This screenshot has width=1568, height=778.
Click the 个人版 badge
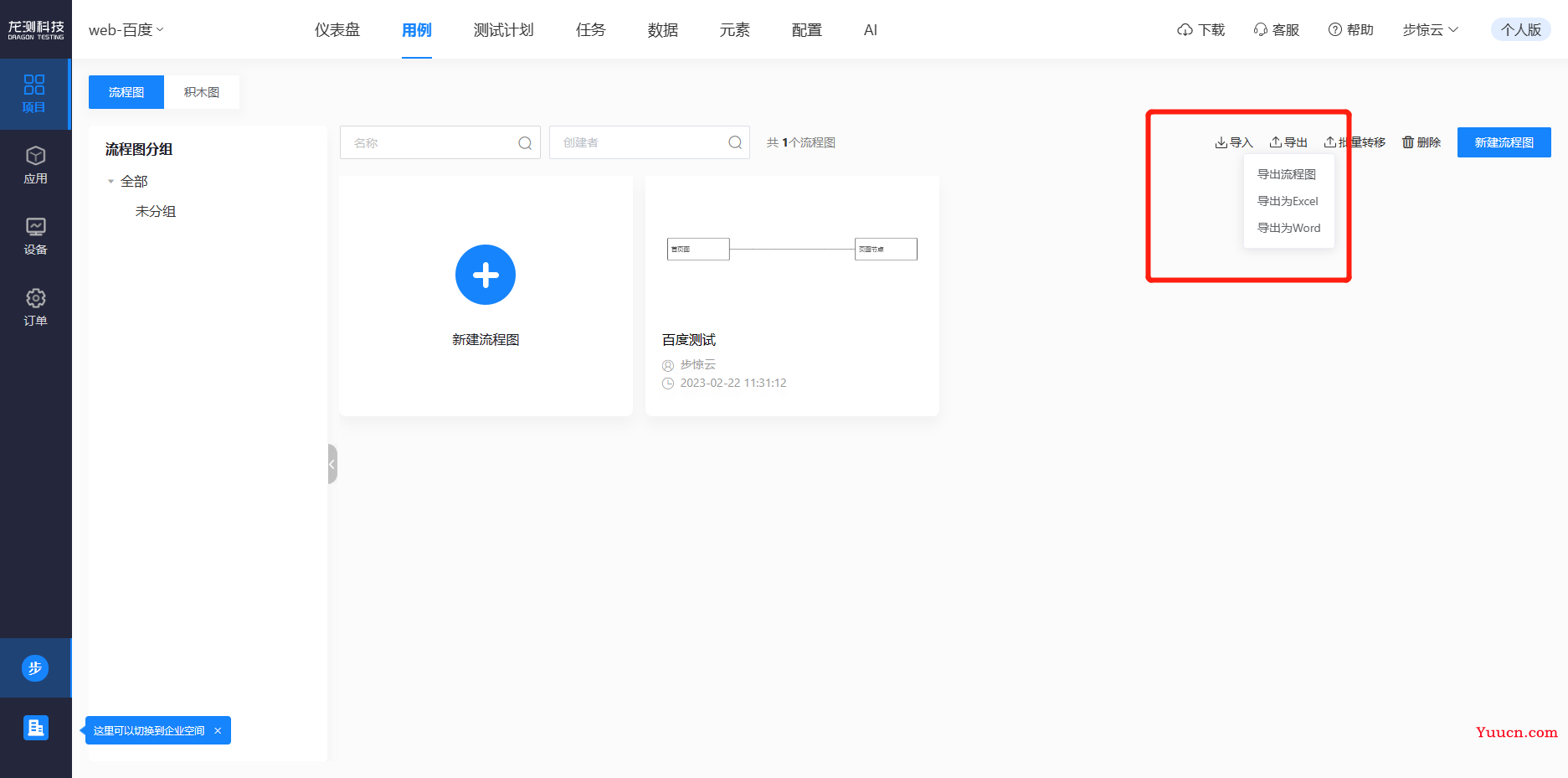[x=1521, y=30]
